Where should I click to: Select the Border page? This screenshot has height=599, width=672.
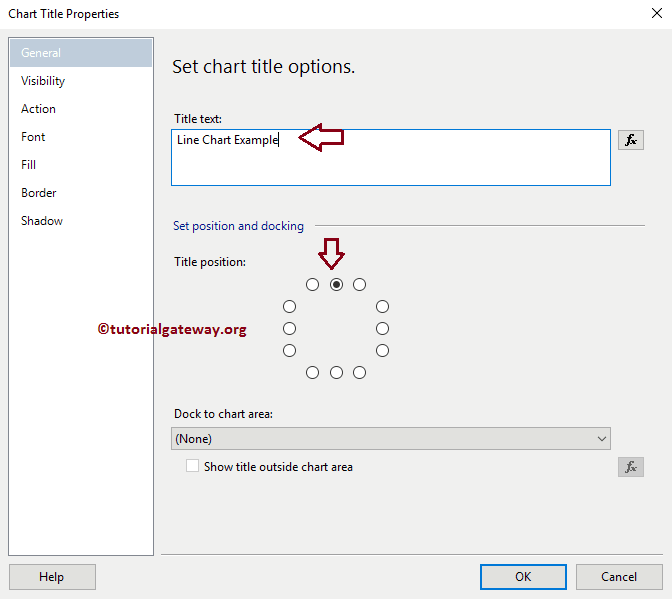39,193
